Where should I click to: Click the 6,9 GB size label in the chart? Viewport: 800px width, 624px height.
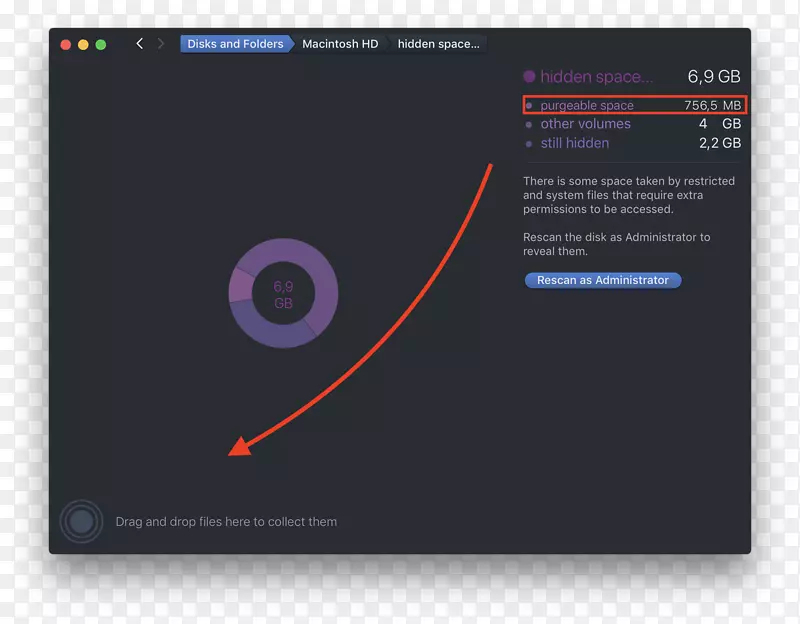(x=282, y=293)
